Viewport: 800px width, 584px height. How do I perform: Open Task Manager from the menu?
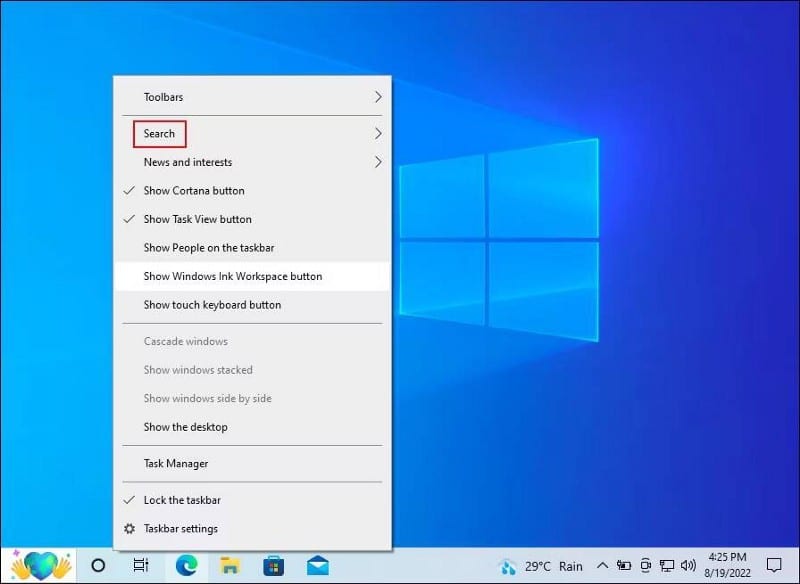pos(174,463)
